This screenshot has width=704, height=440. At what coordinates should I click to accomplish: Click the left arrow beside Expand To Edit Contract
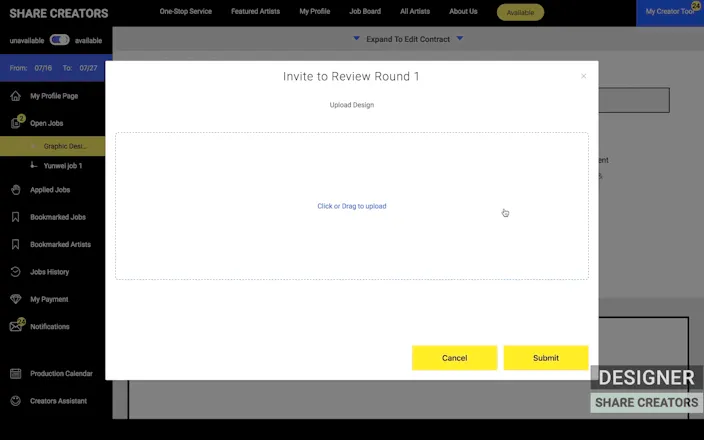[x=356, y=39]
